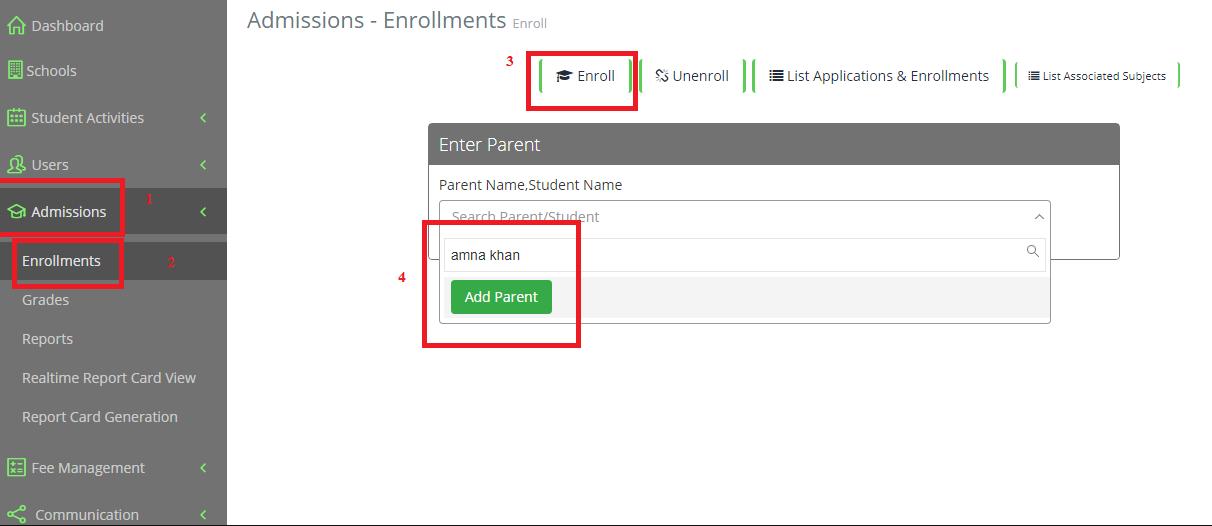Collapse the Search Parent/Student dropdown arrow

[x=1039, y=217]
